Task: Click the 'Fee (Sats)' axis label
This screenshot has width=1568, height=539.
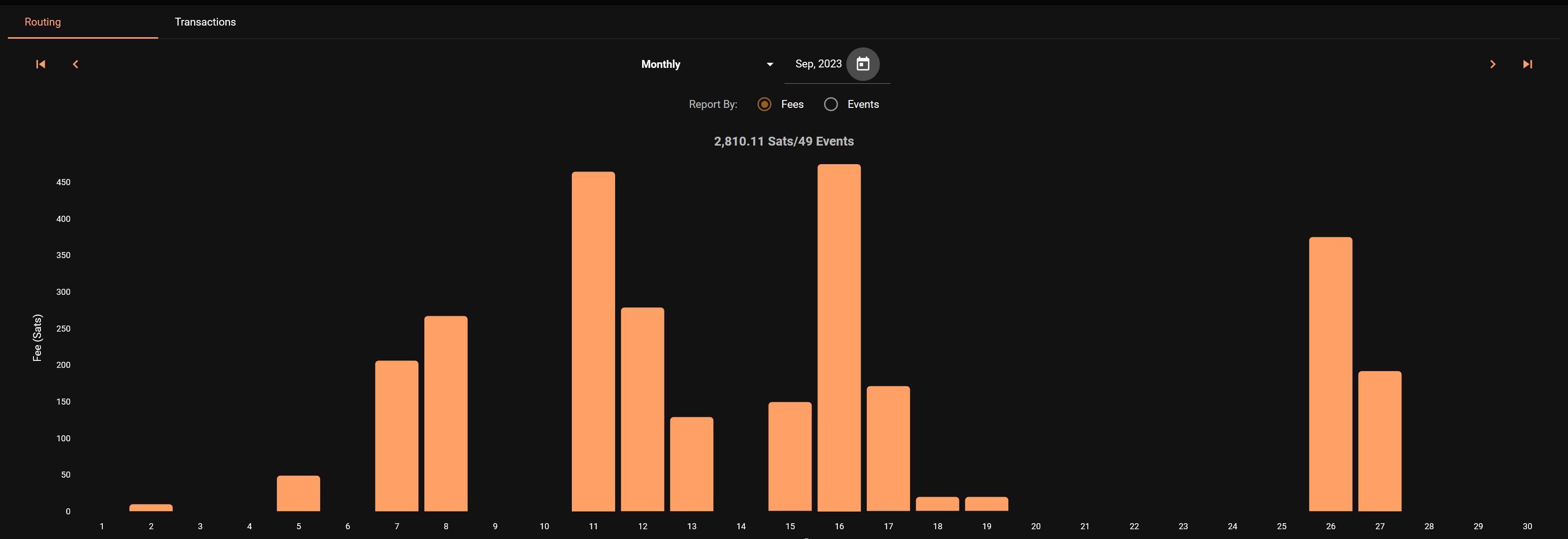Action: coord(37,338)
